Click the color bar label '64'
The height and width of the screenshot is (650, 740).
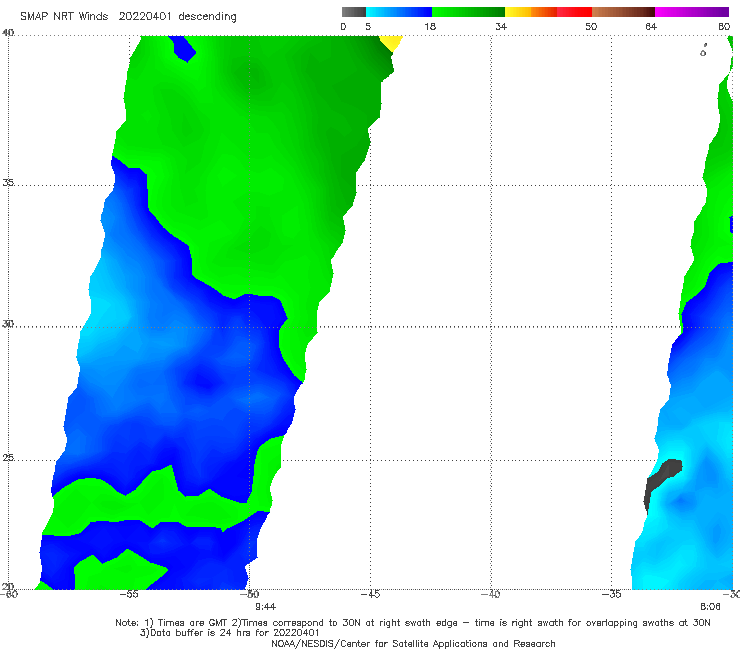point(651,26)
